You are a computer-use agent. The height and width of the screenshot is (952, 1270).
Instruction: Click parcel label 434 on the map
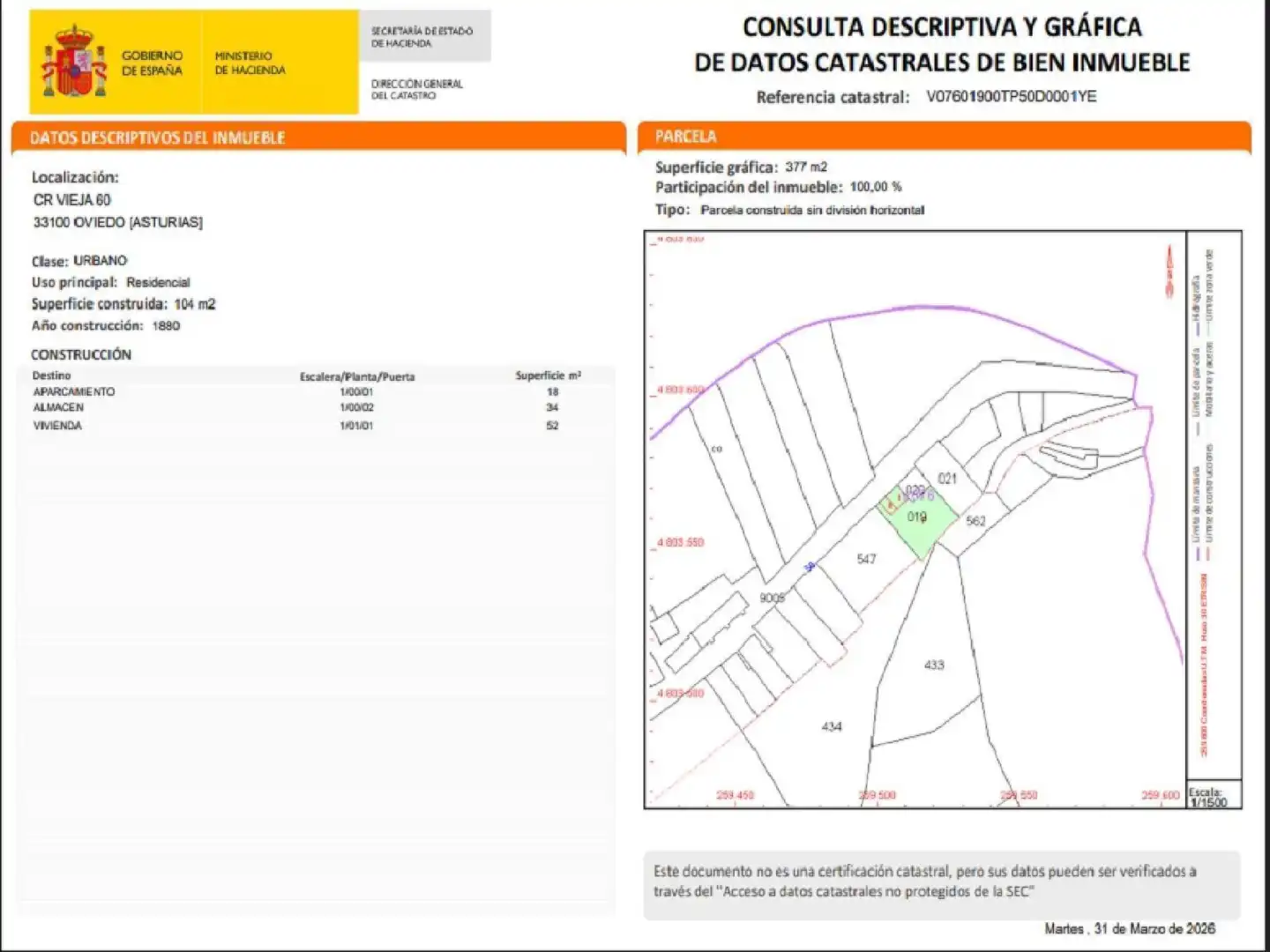[832, 726]
